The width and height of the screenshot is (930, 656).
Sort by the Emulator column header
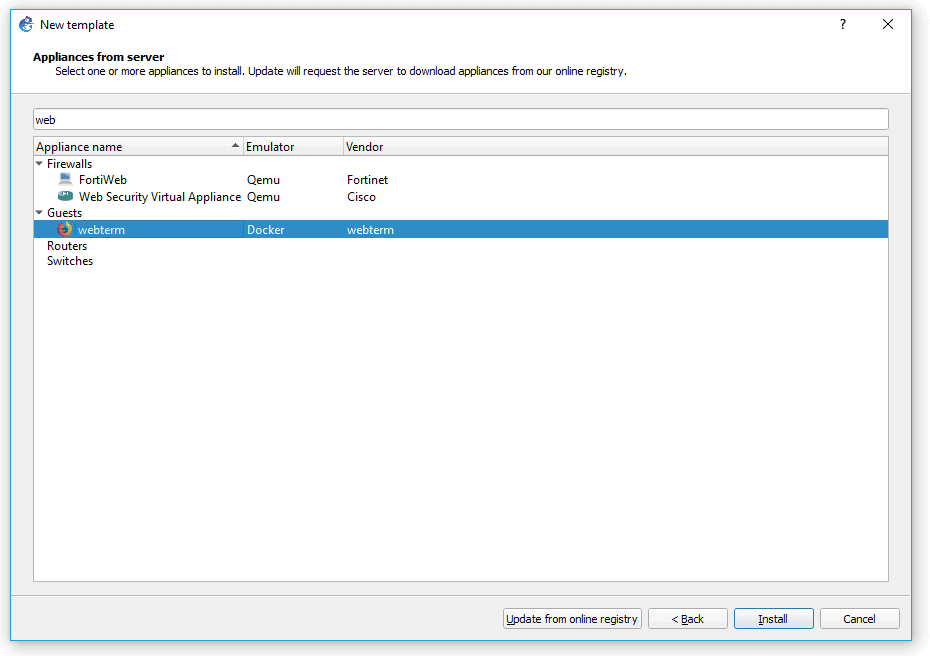pyautogui.click(x=293, y=147)
